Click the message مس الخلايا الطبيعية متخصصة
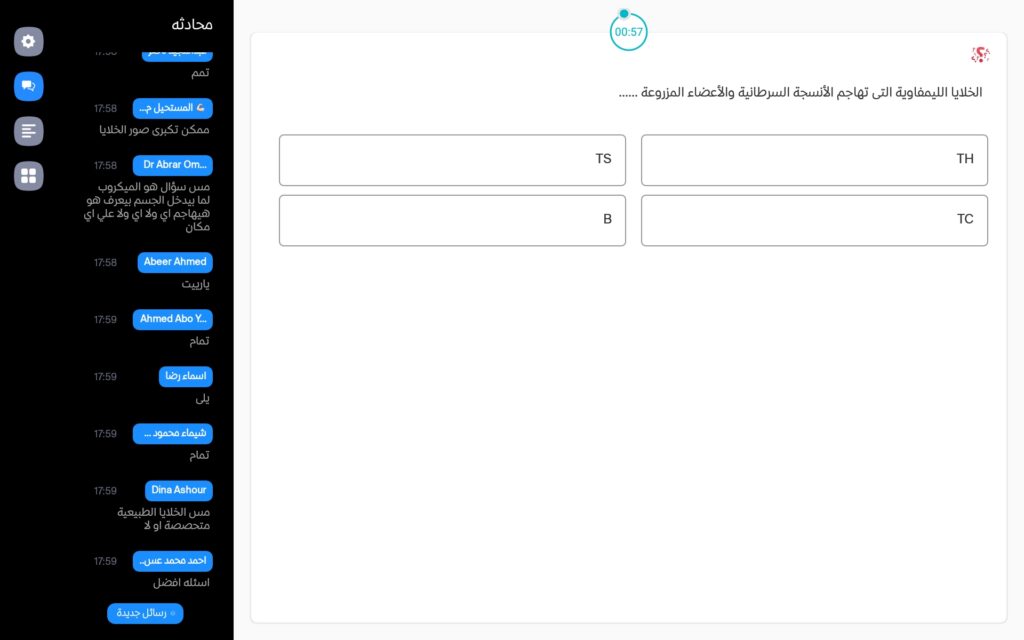Screen dimensions: 1024x640 pos(163,519)
